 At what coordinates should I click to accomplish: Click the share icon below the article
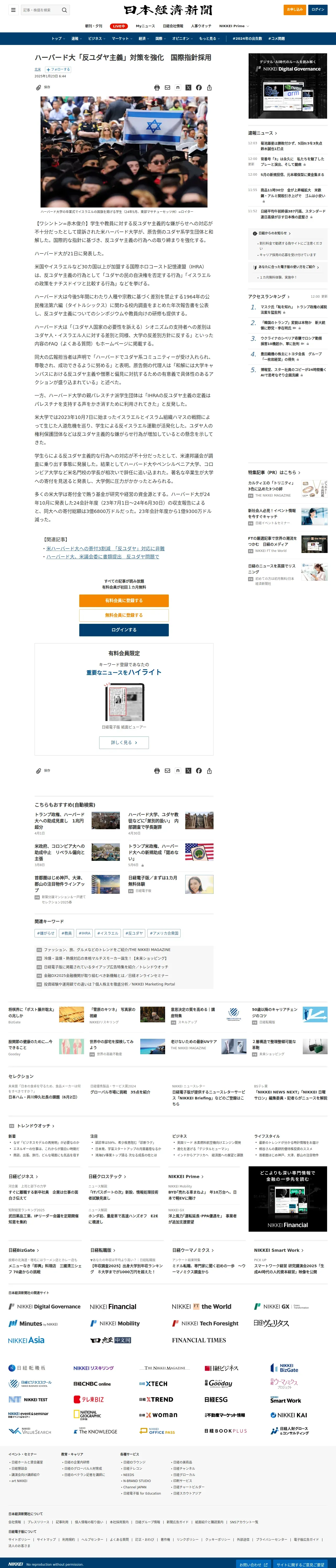pyautogui.click(x=209, y=771)
